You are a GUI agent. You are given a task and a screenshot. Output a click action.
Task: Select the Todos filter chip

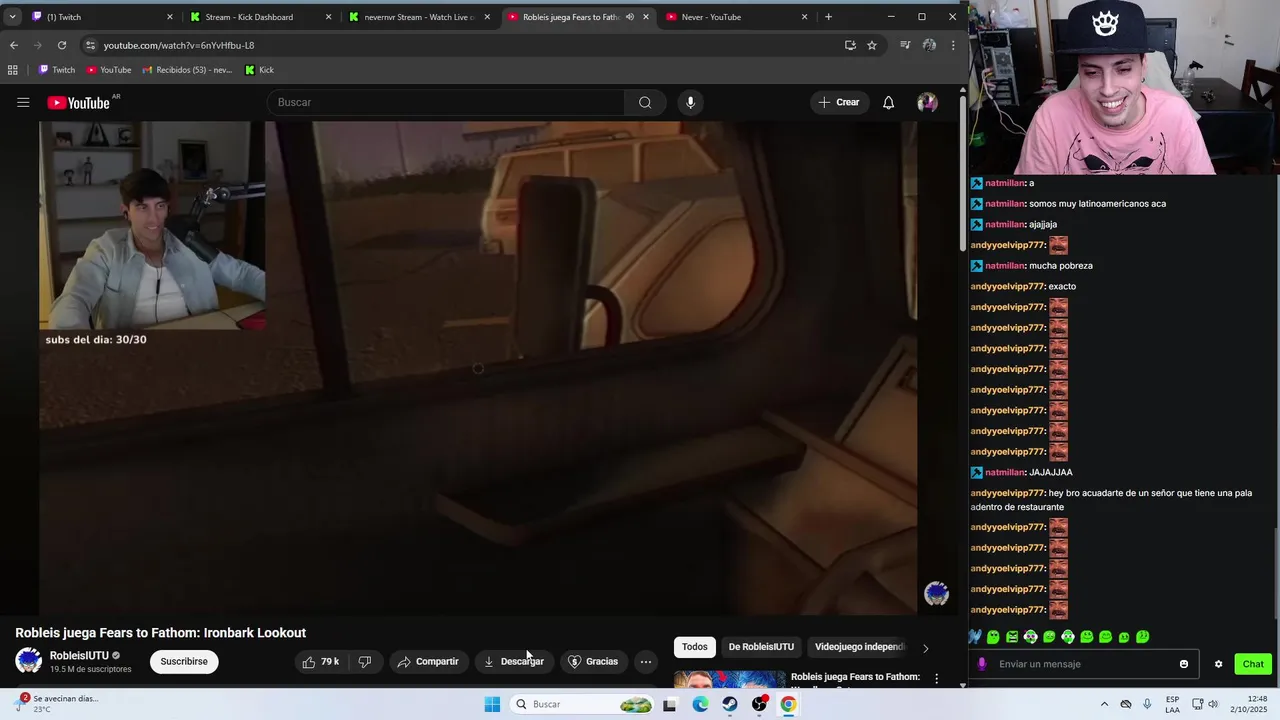point(694,647)
